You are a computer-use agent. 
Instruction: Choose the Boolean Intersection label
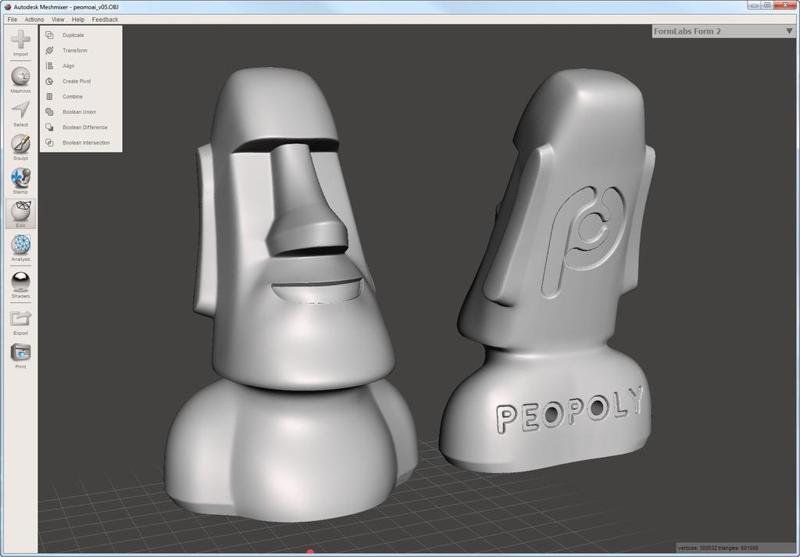[86, 143]
